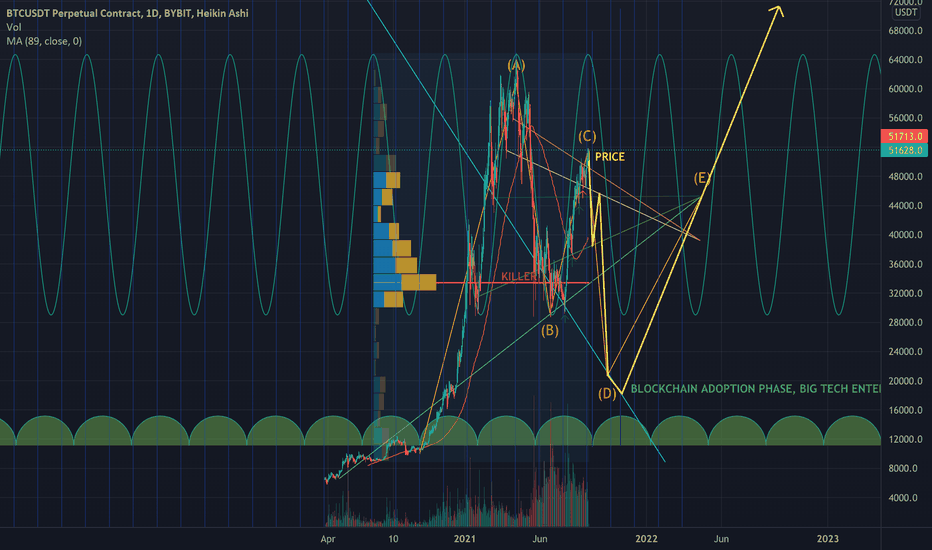The width and height of the screenshot is (932, 550).
Task: Click the green 51628.0 price label
Action: (x=905, y=150)
